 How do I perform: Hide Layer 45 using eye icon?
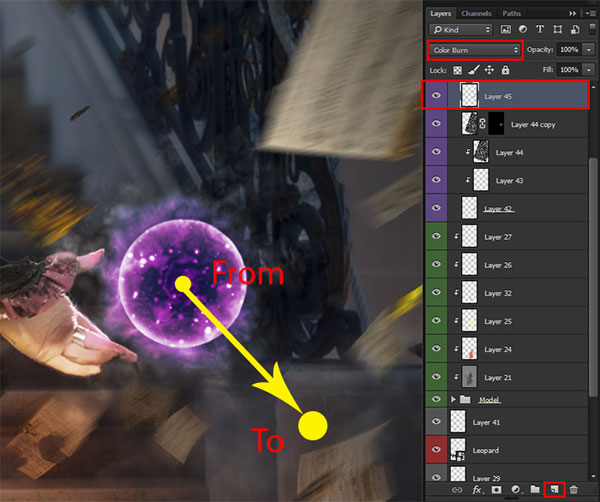click(435, 96)
